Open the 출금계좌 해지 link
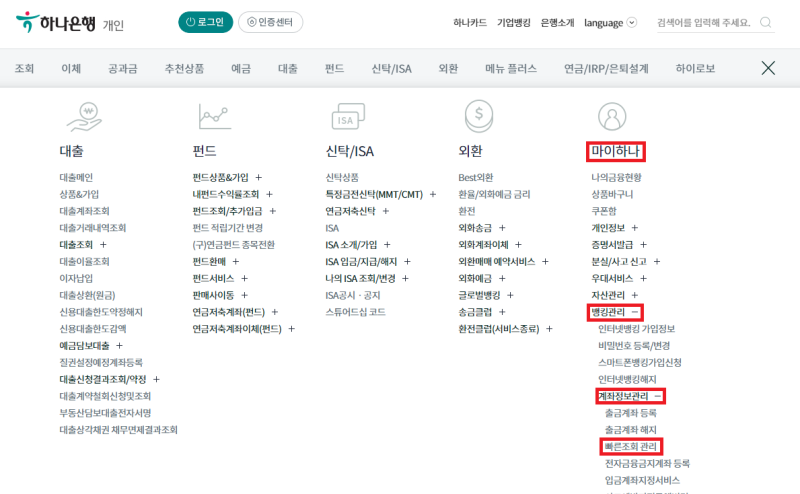Screen dimensions: 800x494 click(631, 430)
